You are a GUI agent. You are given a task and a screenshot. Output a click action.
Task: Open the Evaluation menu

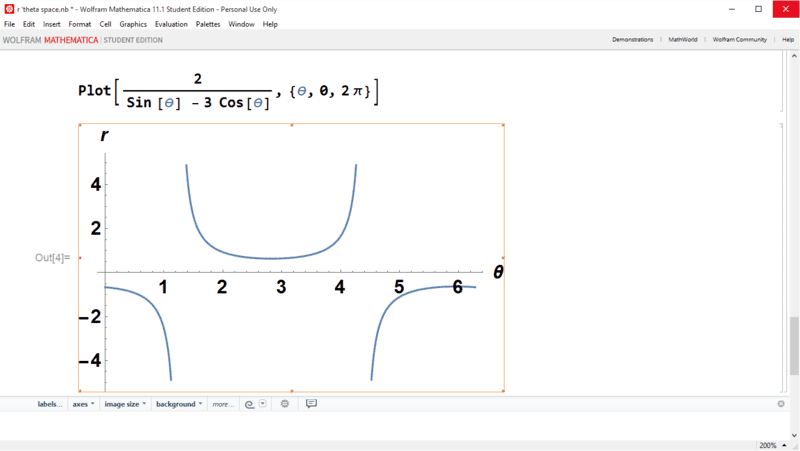[171, 24]
